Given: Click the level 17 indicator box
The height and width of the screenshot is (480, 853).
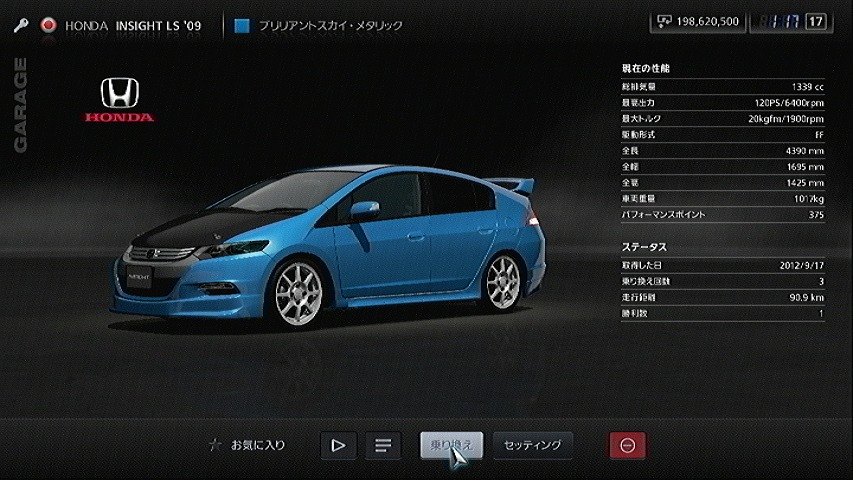Looking at the screenshot, I should (x=816, y=21).
